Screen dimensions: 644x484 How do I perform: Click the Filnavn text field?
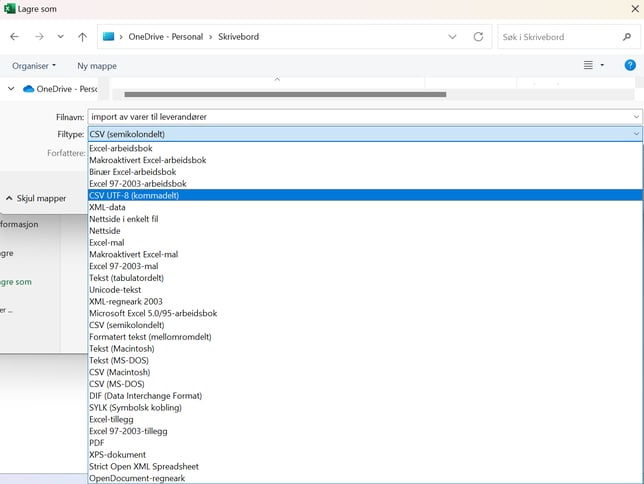pos(360,117)
